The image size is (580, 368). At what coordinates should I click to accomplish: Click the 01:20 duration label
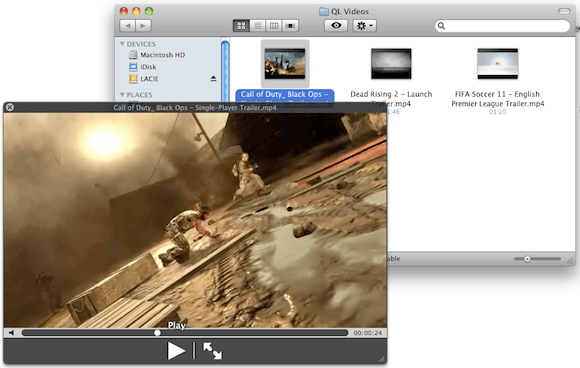(498, 112)
